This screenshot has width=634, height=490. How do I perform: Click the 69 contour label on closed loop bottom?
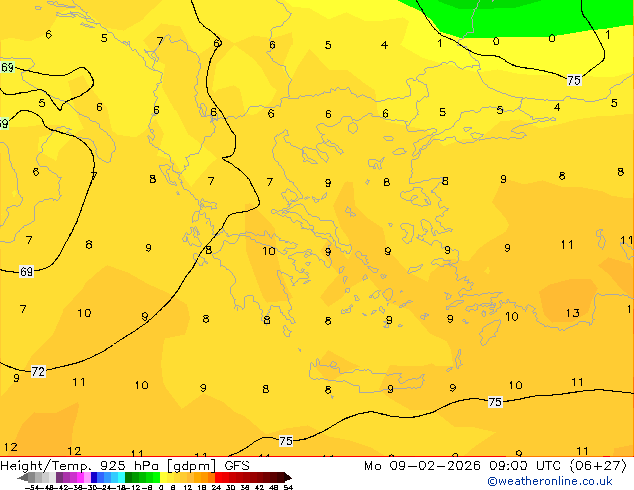tap(26, 272)
